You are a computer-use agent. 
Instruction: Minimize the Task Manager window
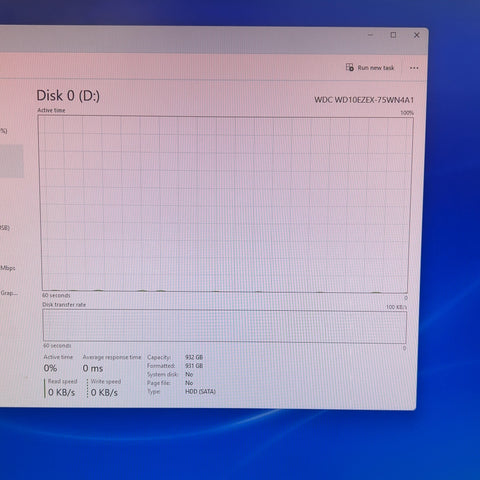click(x=370, y=35)
